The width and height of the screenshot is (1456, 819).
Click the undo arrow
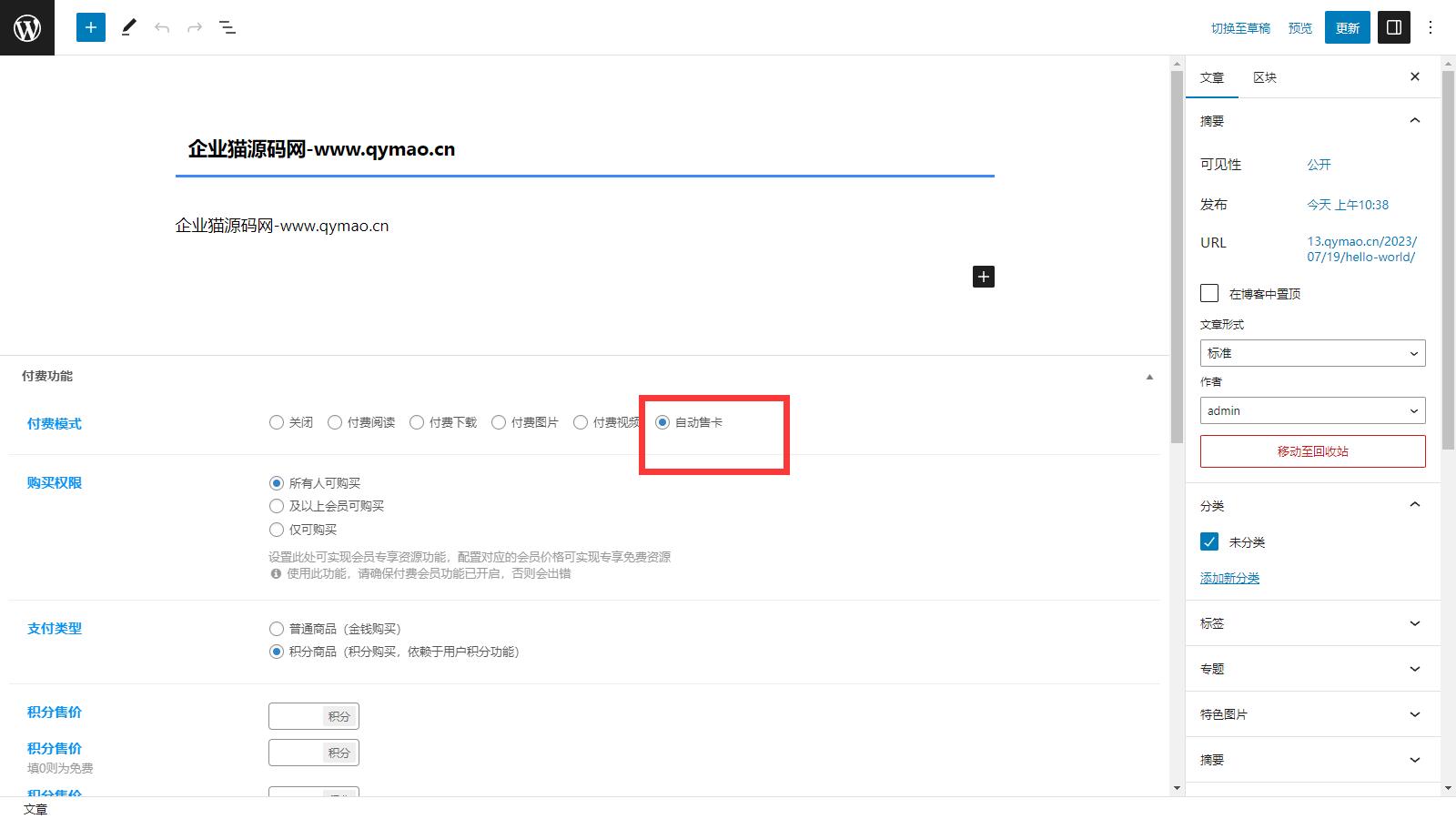(162, 27)
